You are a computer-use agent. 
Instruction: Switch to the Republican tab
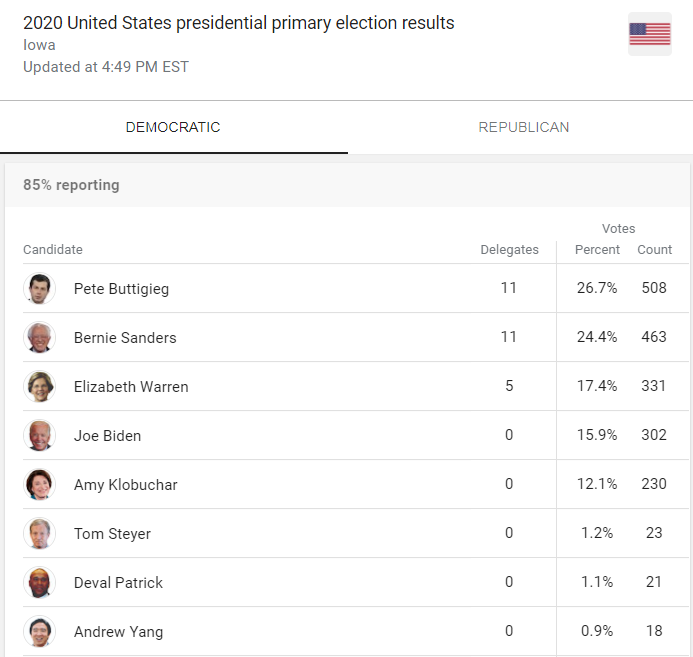(523, 127)
